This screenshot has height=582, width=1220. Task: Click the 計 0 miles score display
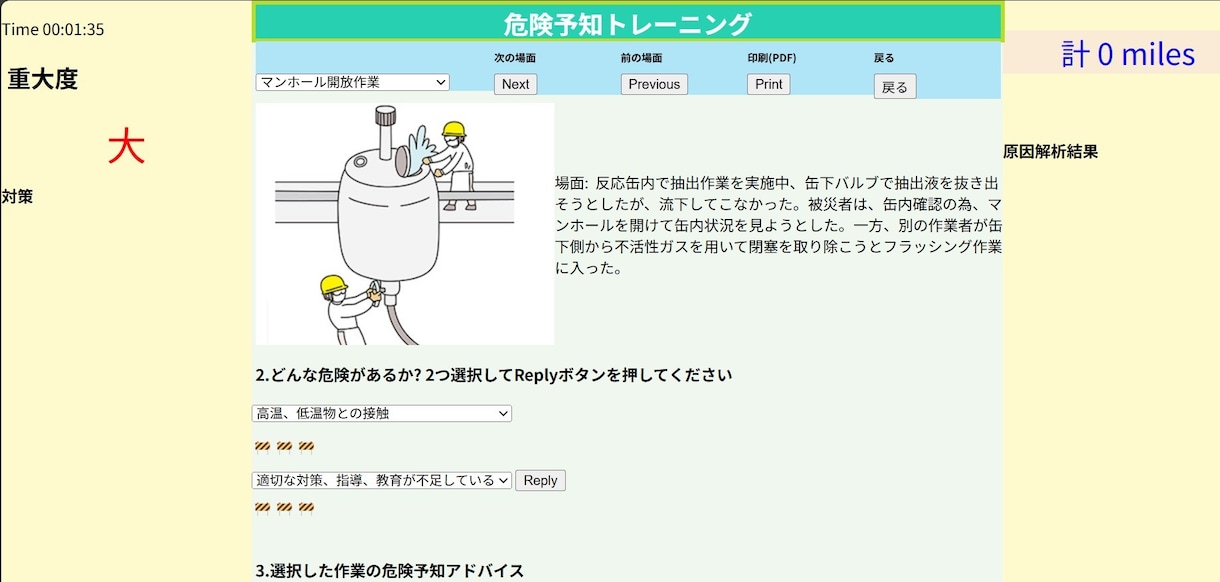coord(1128,54)
